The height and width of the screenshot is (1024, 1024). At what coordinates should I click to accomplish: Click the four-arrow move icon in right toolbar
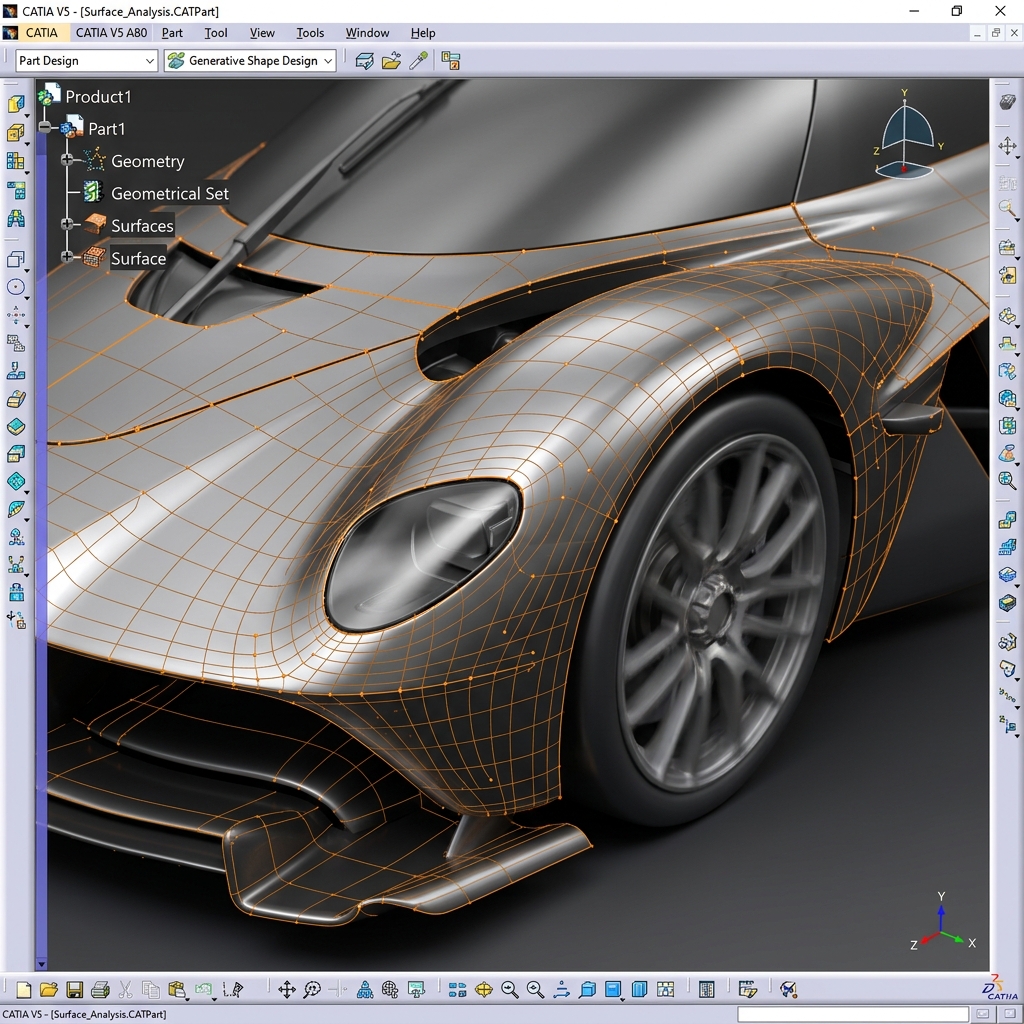point(1007,146)
